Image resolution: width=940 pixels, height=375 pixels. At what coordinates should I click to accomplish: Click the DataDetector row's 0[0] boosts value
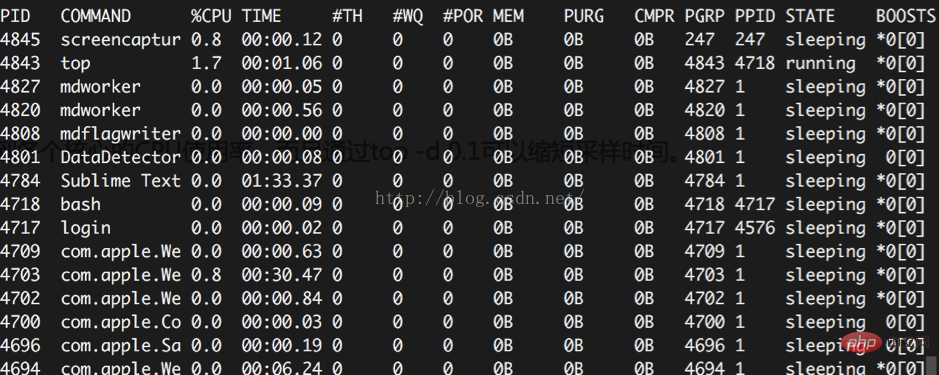click(x=906, y=158)
